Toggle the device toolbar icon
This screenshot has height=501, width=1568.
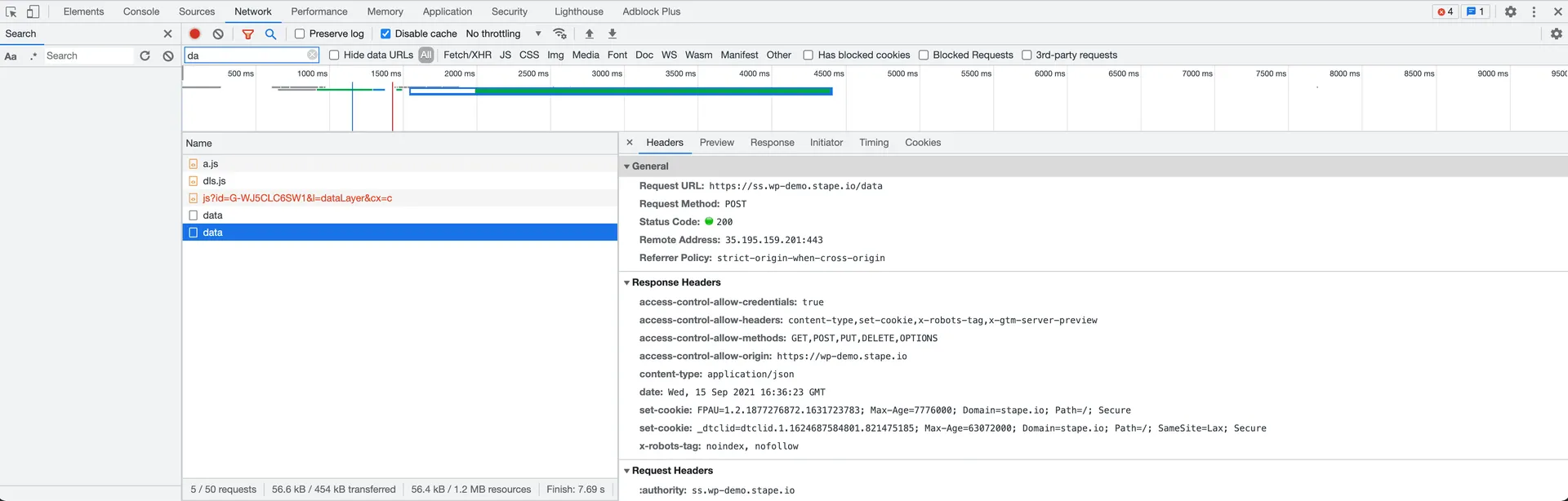(33, 11)
